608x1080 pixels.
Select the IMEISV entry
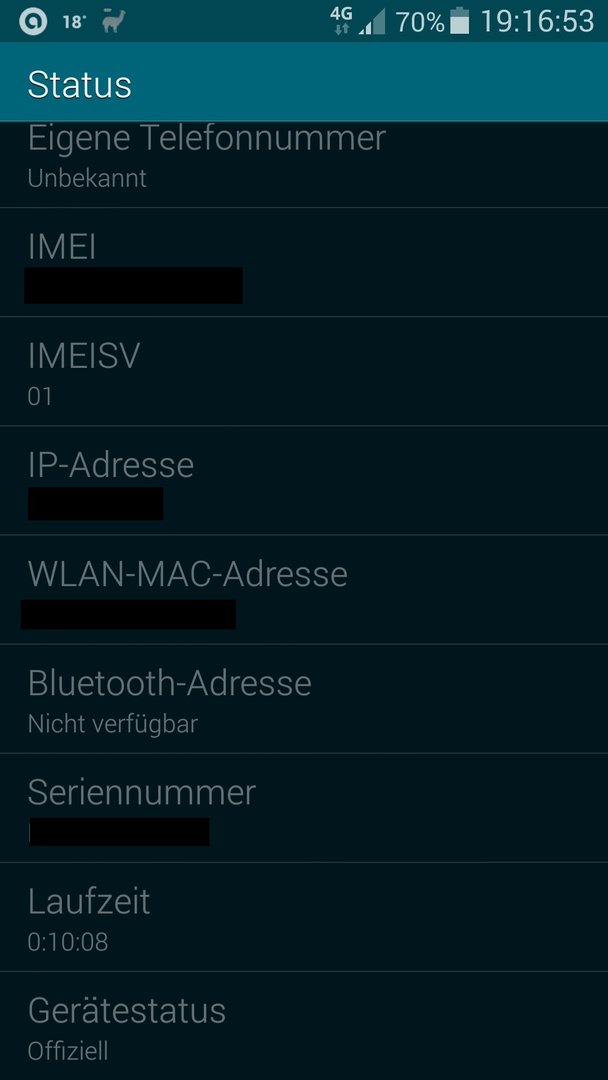tap(304, 371)
